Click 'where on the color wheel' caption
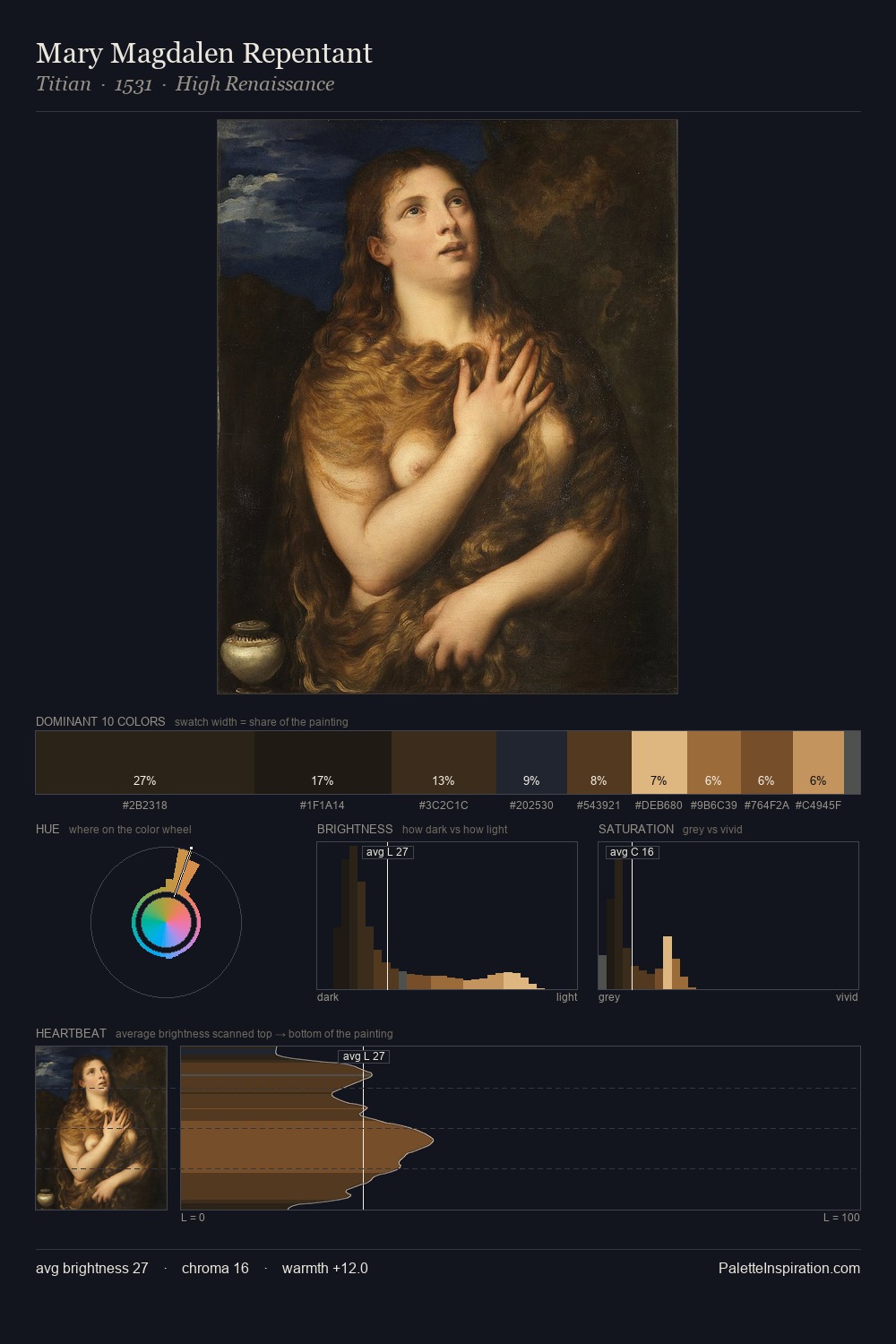 point(130,829)
